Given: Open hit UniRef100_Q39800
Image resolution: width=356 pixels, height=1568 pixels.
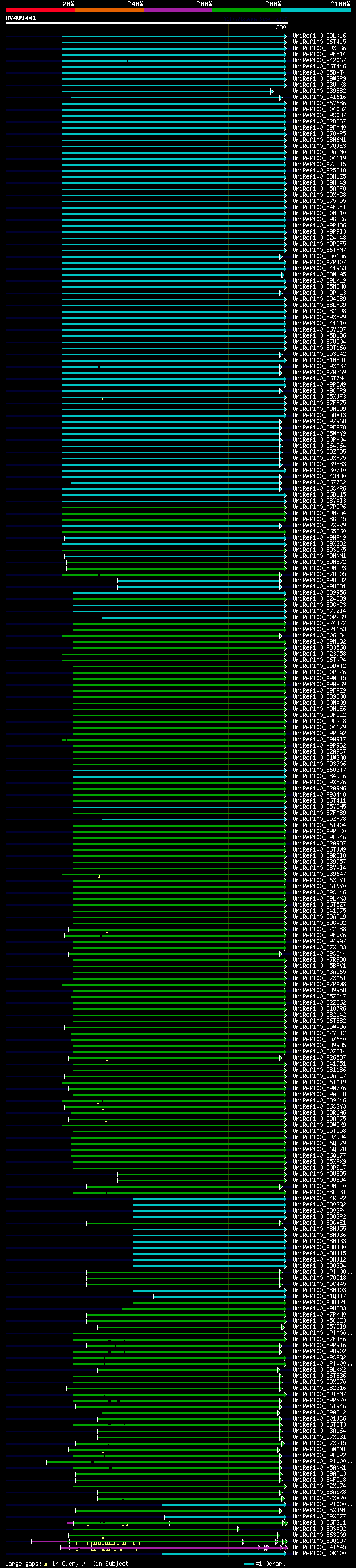Looking at the screenshot, I should pyautogui.click(x=319, y=696).
